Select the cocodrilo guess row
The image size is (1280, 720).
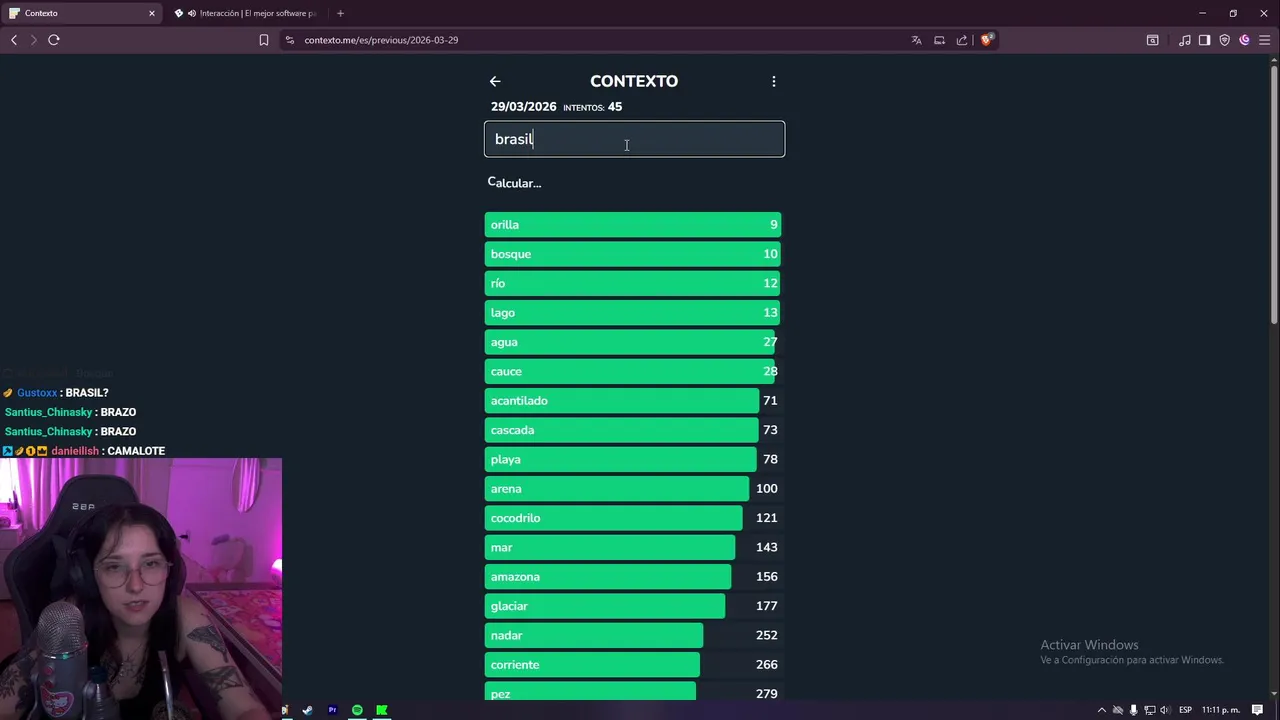click(x=634, y=518)
